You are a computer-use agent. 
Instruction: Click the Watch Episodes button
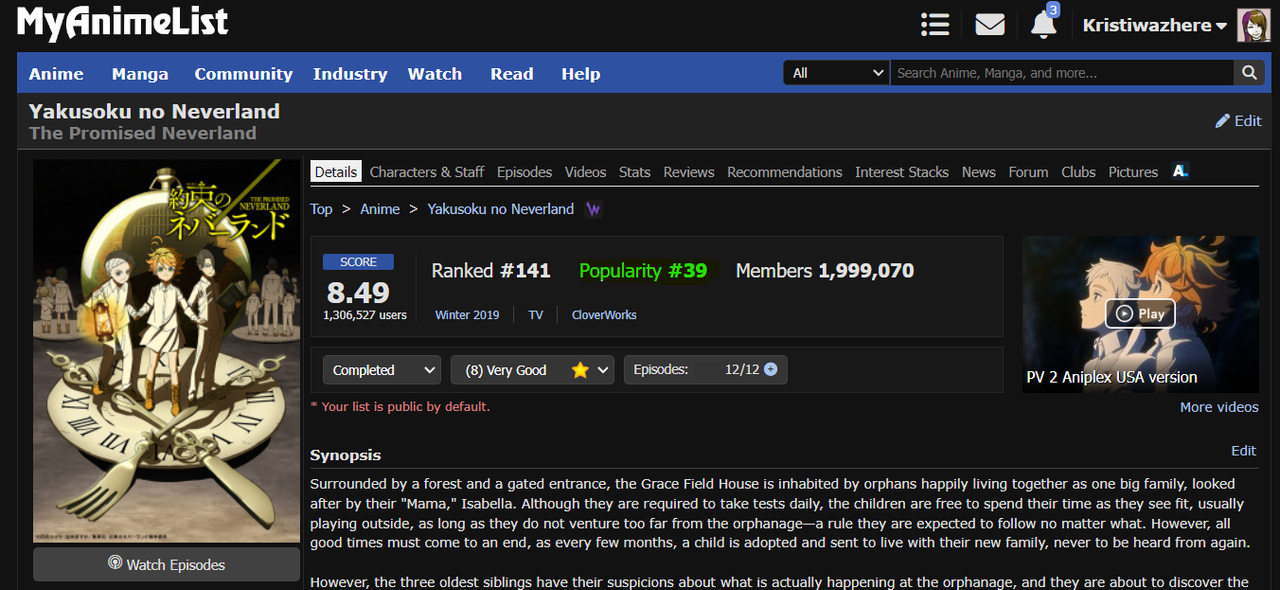pos(166,564)
